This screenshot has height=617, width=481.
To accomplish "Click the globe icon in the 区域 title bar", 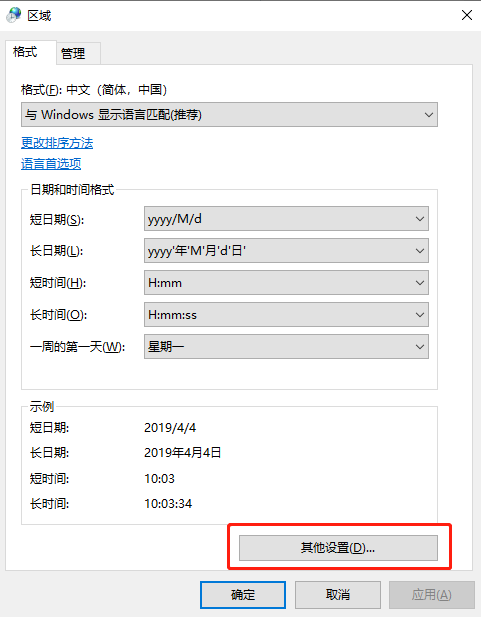I will (x=14, y=15).
